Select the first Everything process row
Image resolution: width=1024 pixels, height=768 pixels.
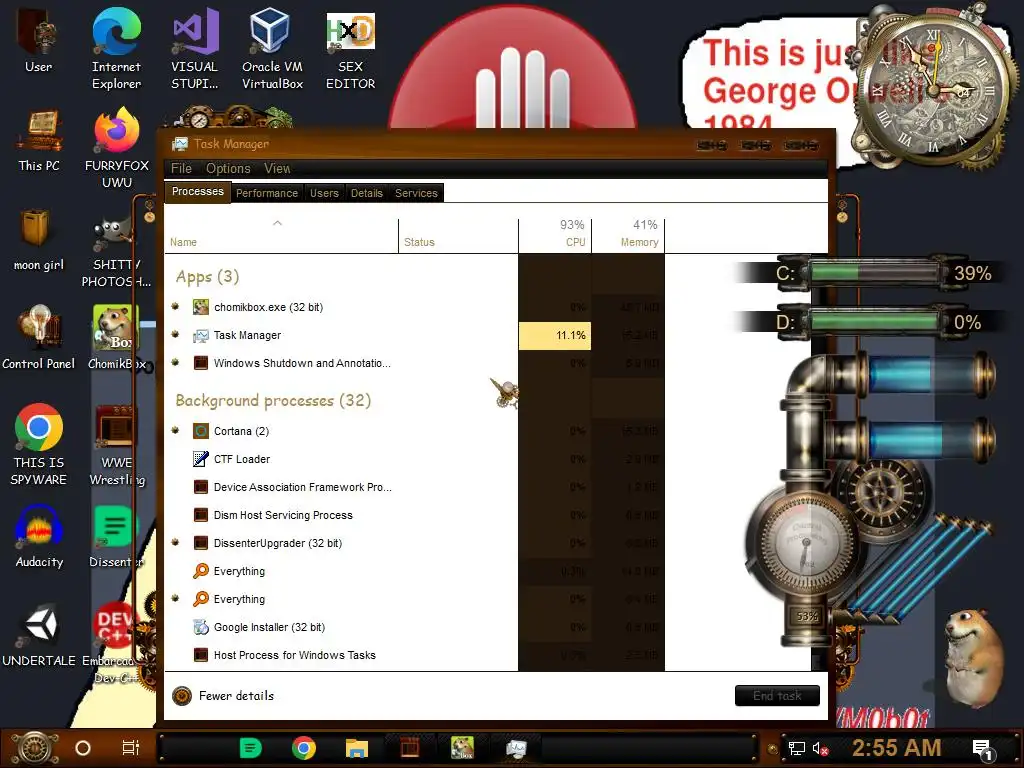click(x=415, y=571)
